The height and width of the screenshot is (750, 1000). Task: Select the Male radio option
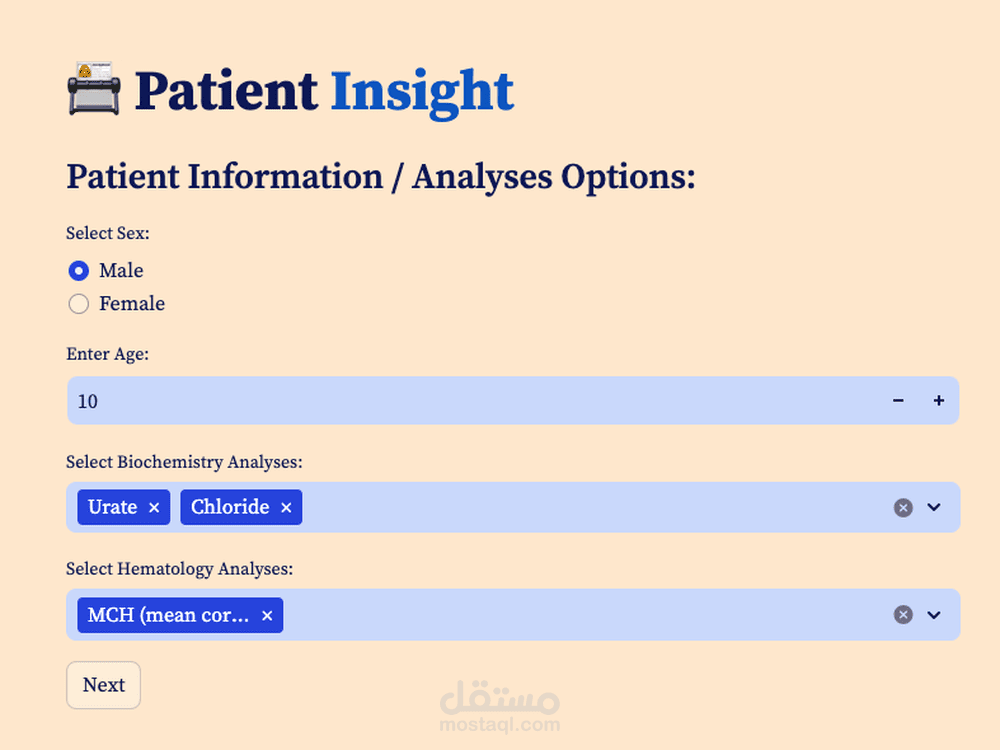tap(79, 271)
